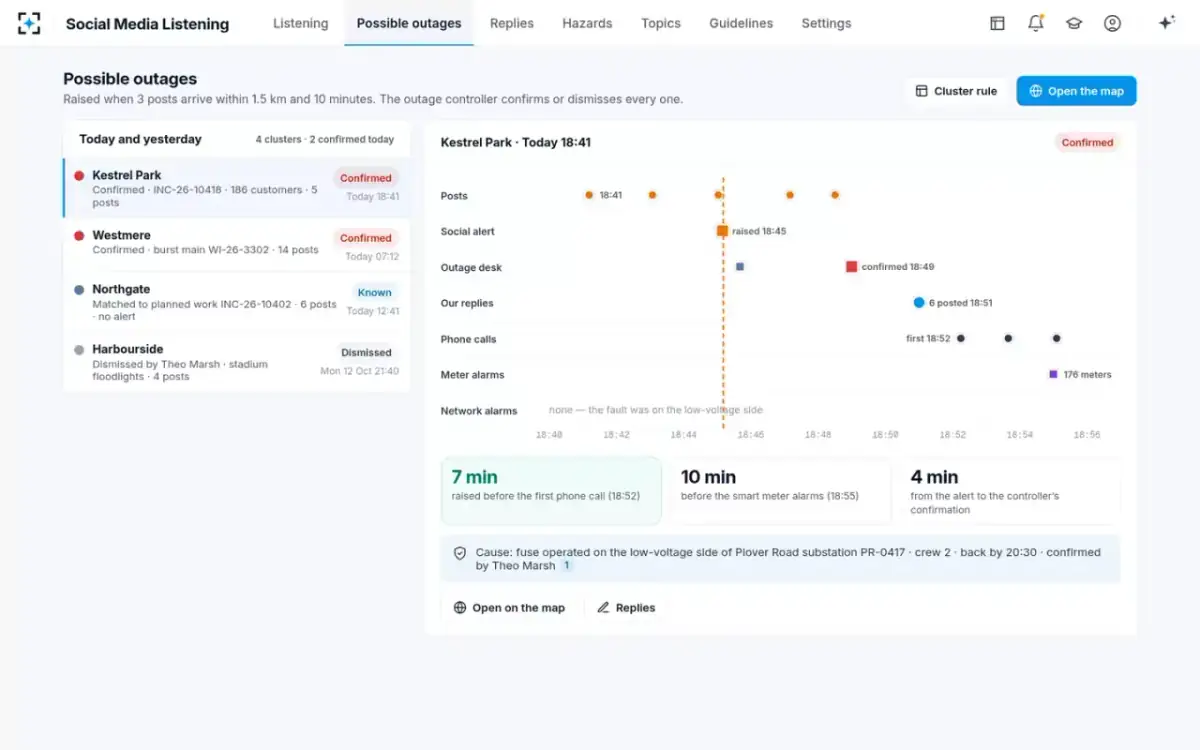Viewport: 1200px width, 750px height.
Task: Go to the Replies tab
Action: pos(512,23)
